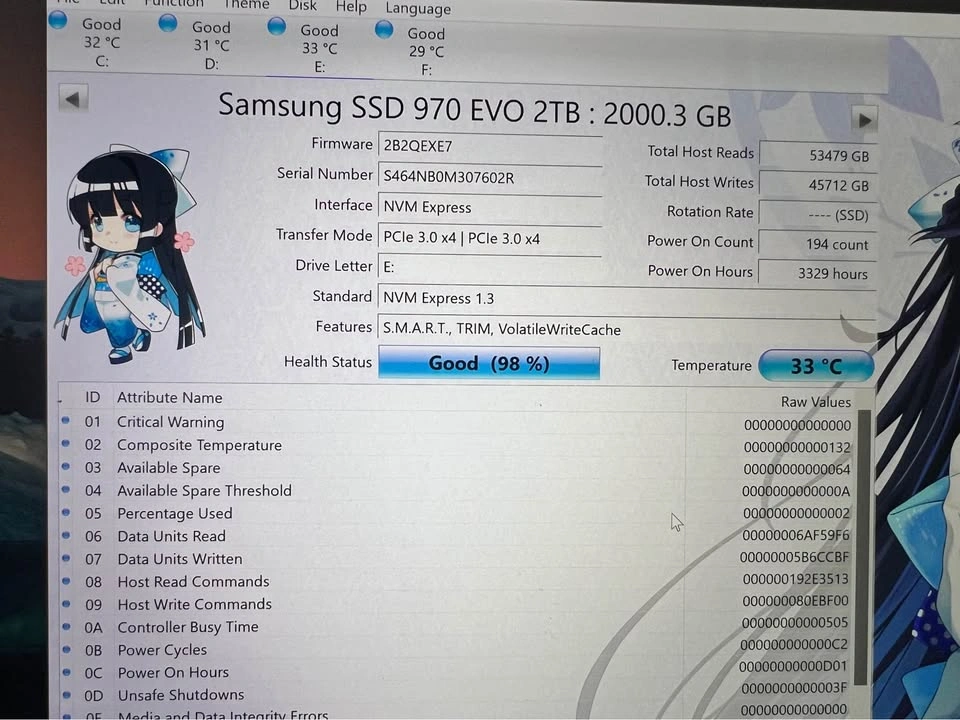This screenshot has height=720, width=960.
Task: Click the blue status orb for F: drive
Action: click(x=384, y=29)
